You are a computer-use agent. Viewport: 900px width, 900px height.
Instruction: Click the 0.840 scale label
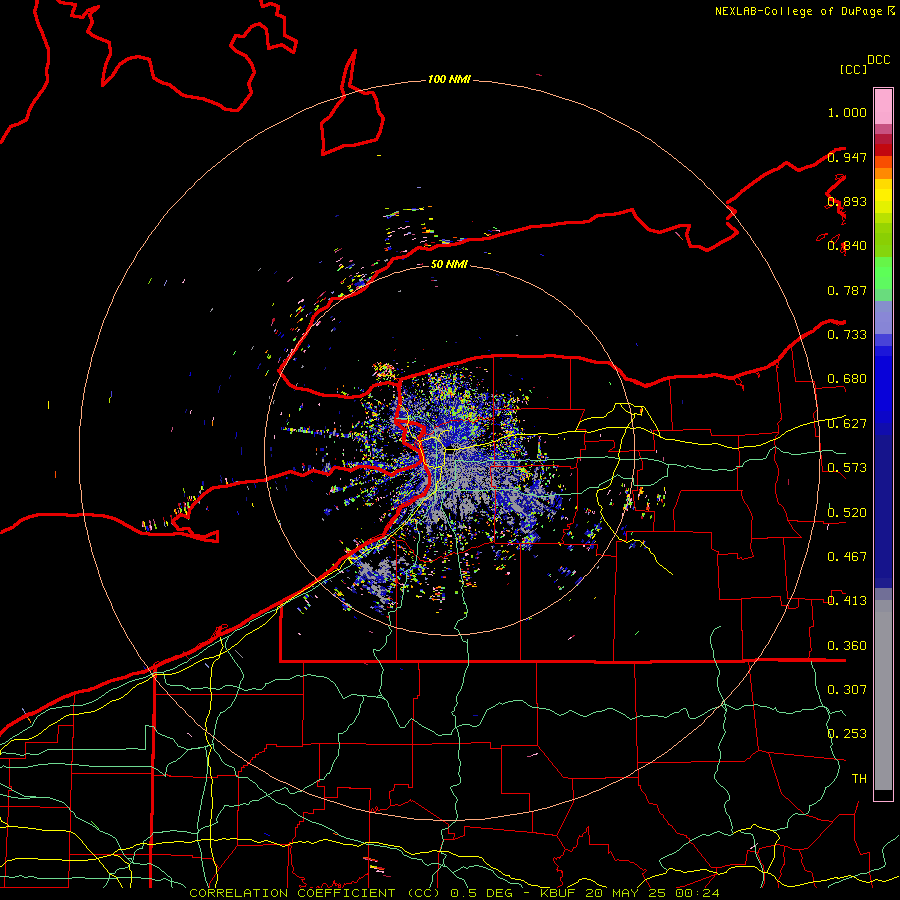pos(847,246)
